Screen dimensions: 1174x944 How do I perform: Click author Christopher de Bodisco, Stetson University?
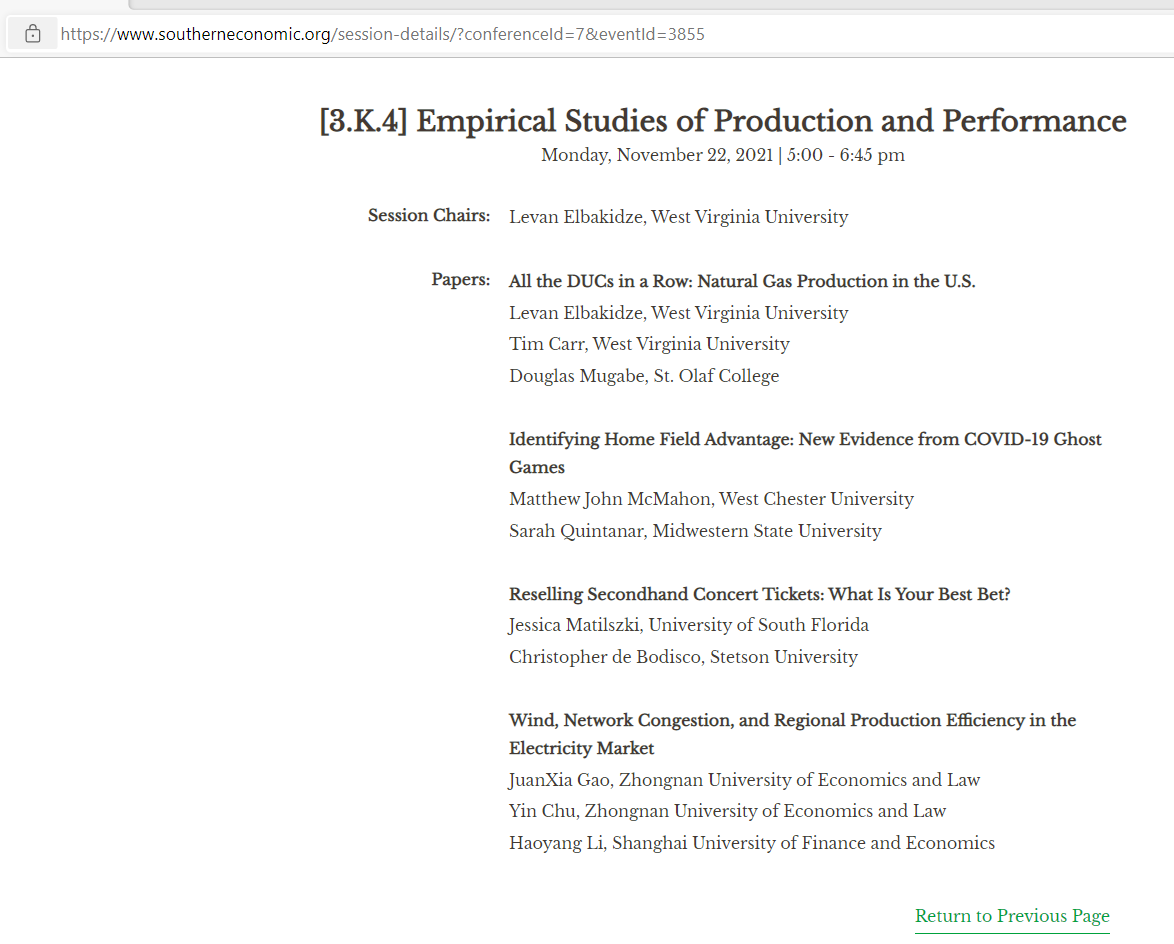tap(683, 657)
